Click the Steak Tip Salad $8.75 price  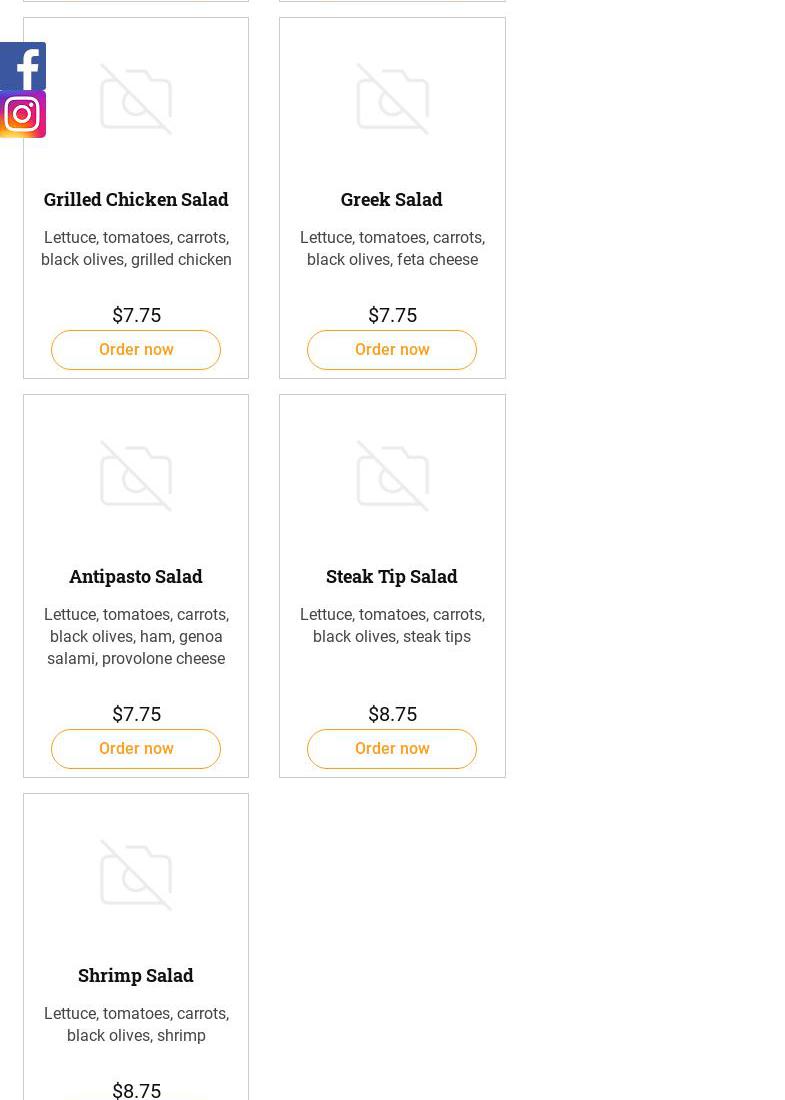click(392, 714)
